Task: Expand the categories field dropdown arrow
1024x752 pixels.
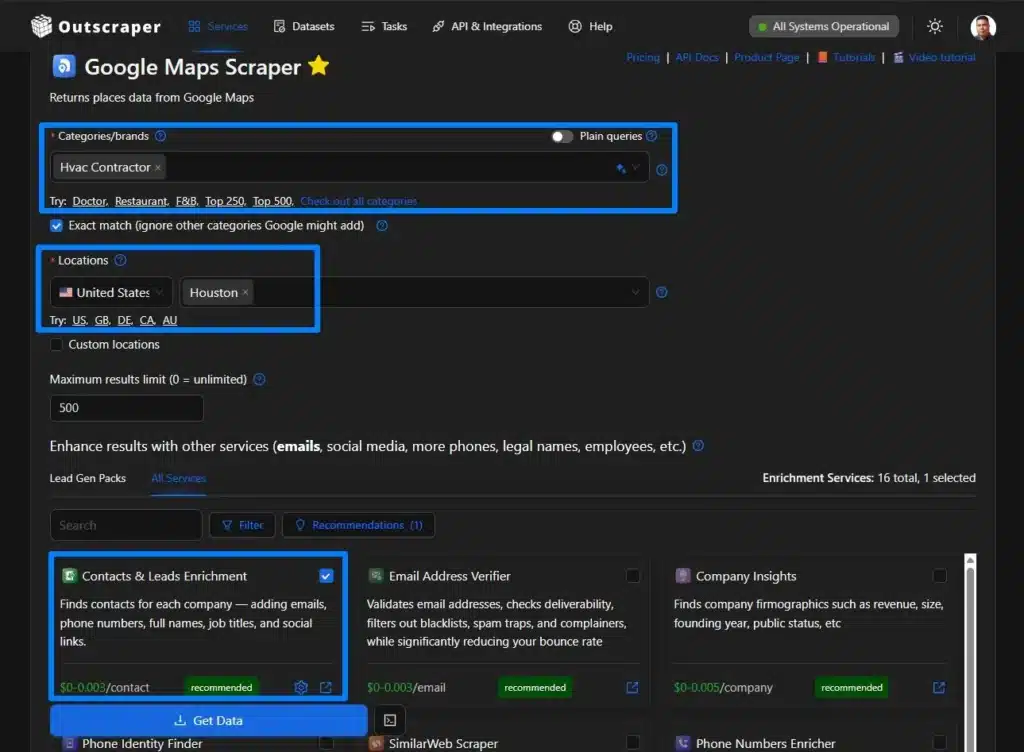Action: pos(638,169)
